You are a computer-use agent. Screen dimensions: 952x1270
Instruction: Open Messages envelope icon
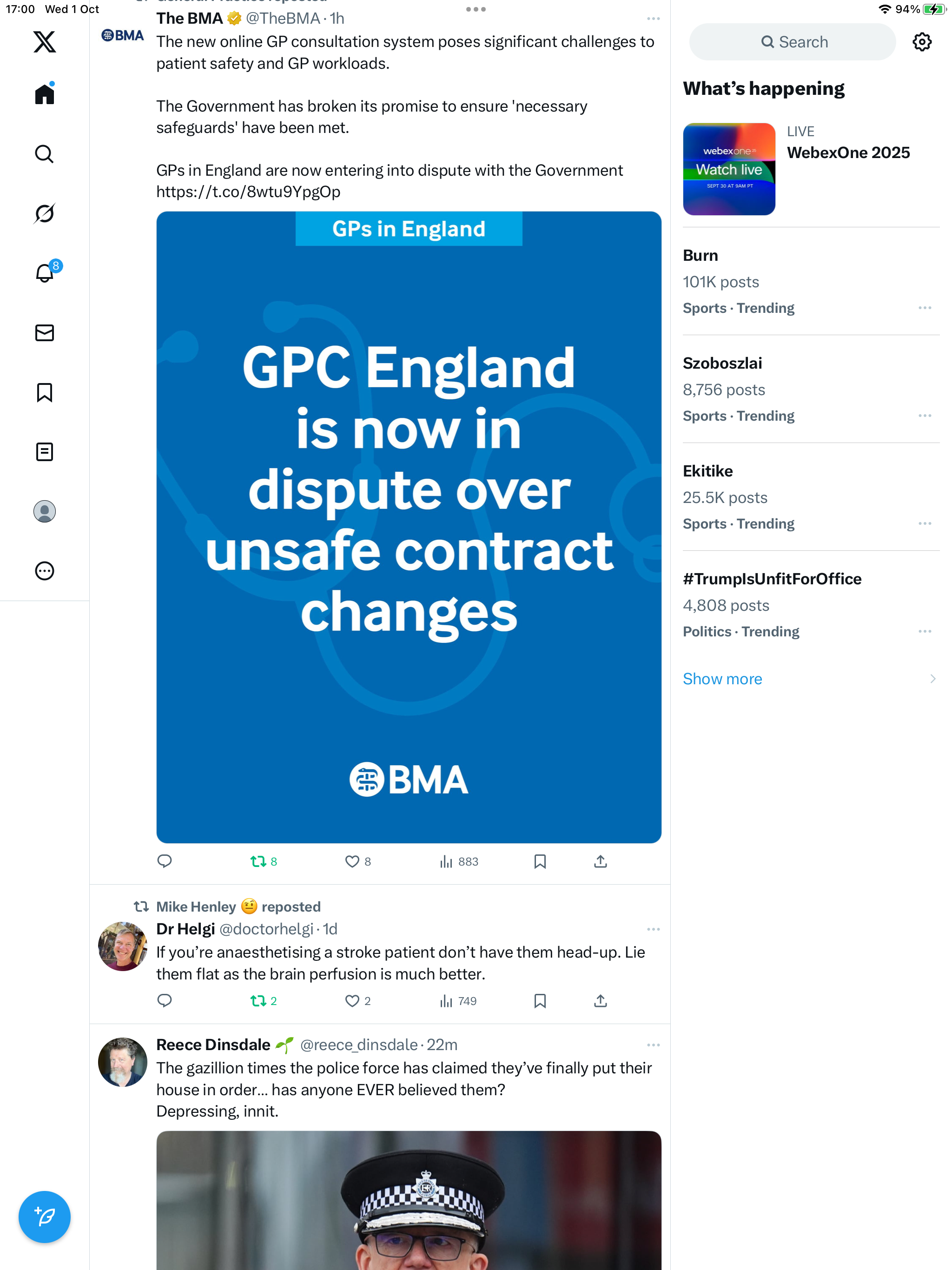44,333
